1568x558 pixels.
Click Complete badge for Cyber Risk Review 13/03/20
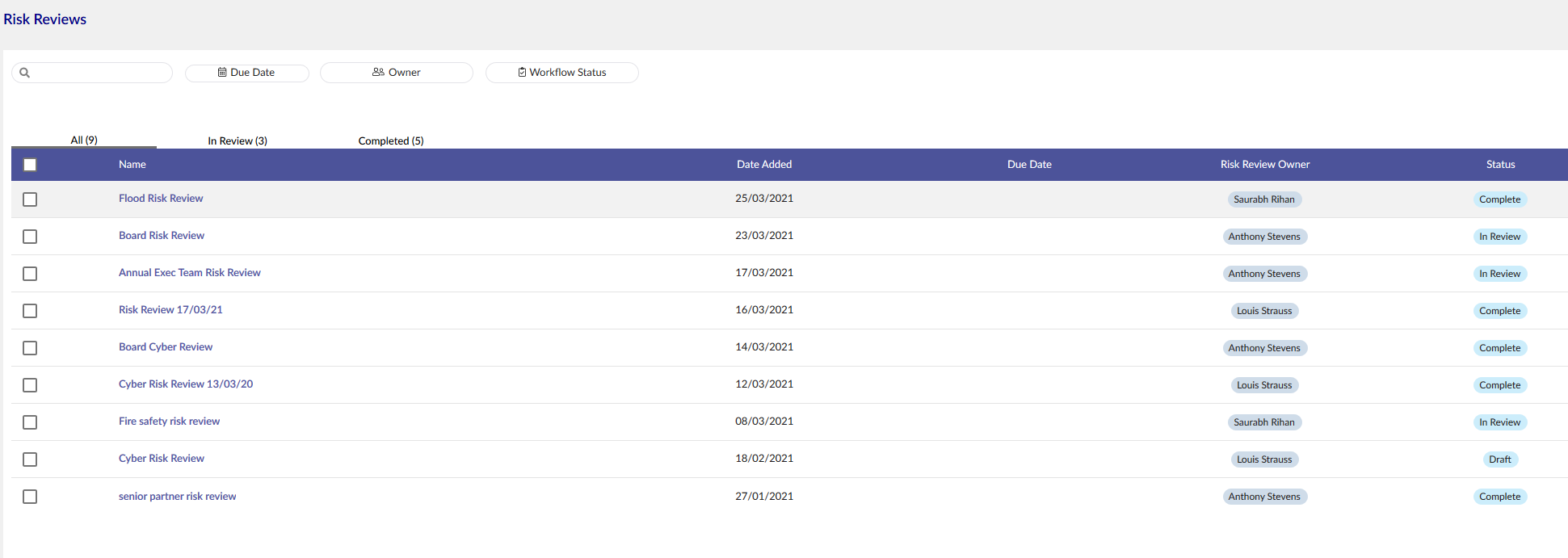tap(1500, 385)
